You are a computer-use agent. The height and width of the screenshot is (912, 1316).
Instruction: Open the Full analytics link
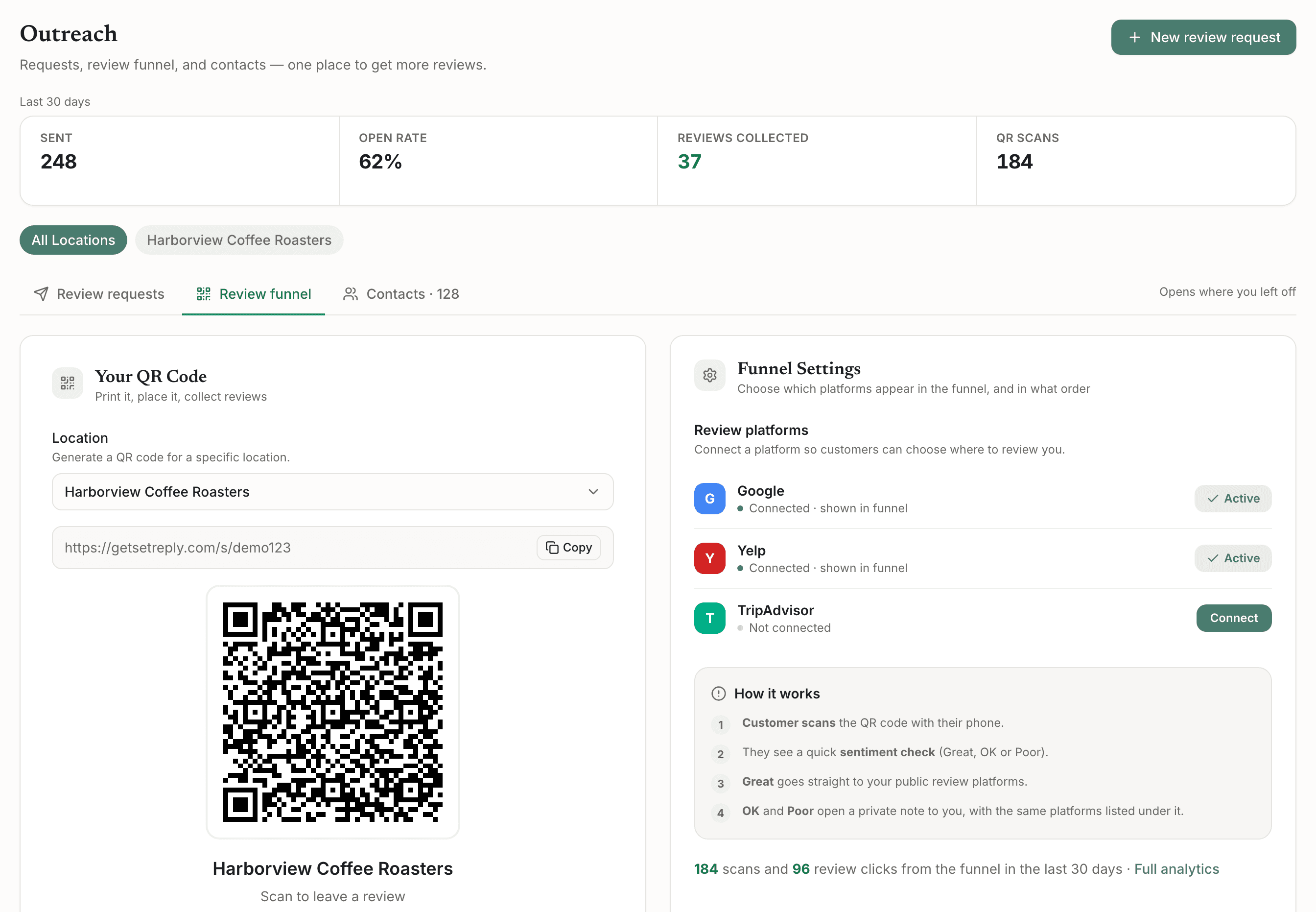pyautogui.click(x=1176, y=868)
